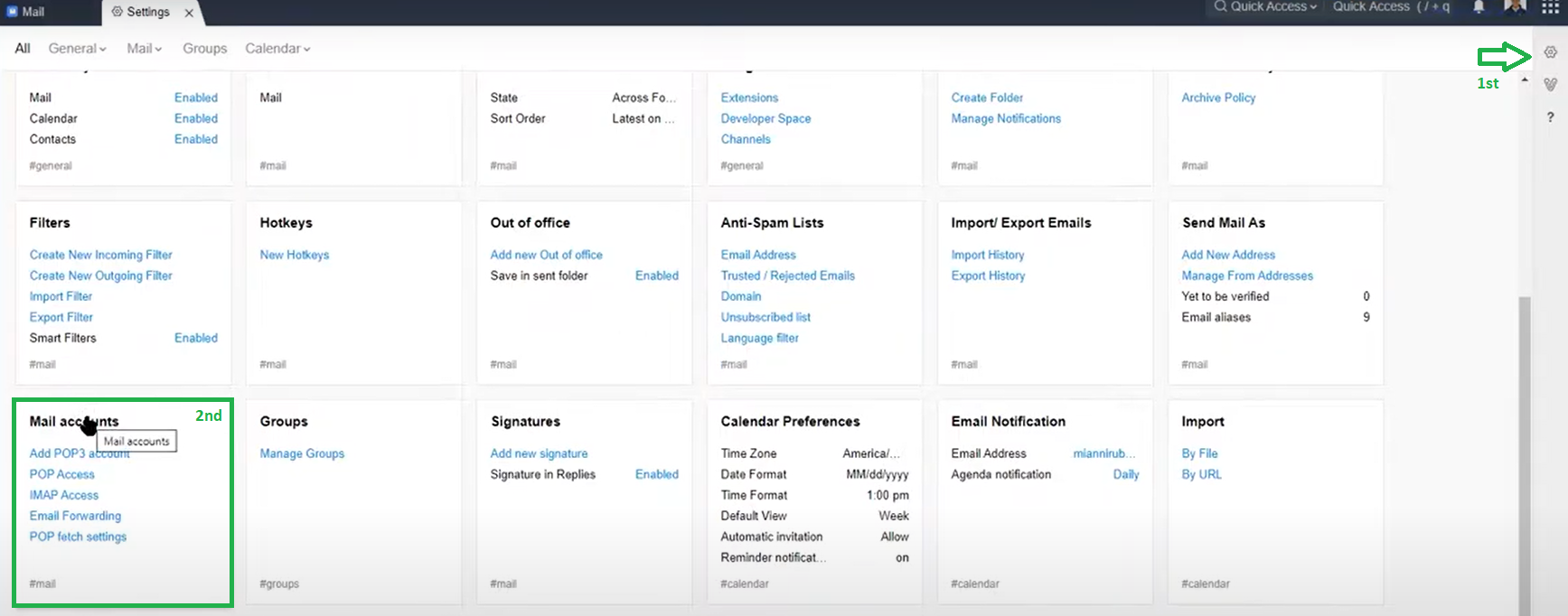Click the notification bell icon
Viewport: 1568px width, 616px height.
1479,7
